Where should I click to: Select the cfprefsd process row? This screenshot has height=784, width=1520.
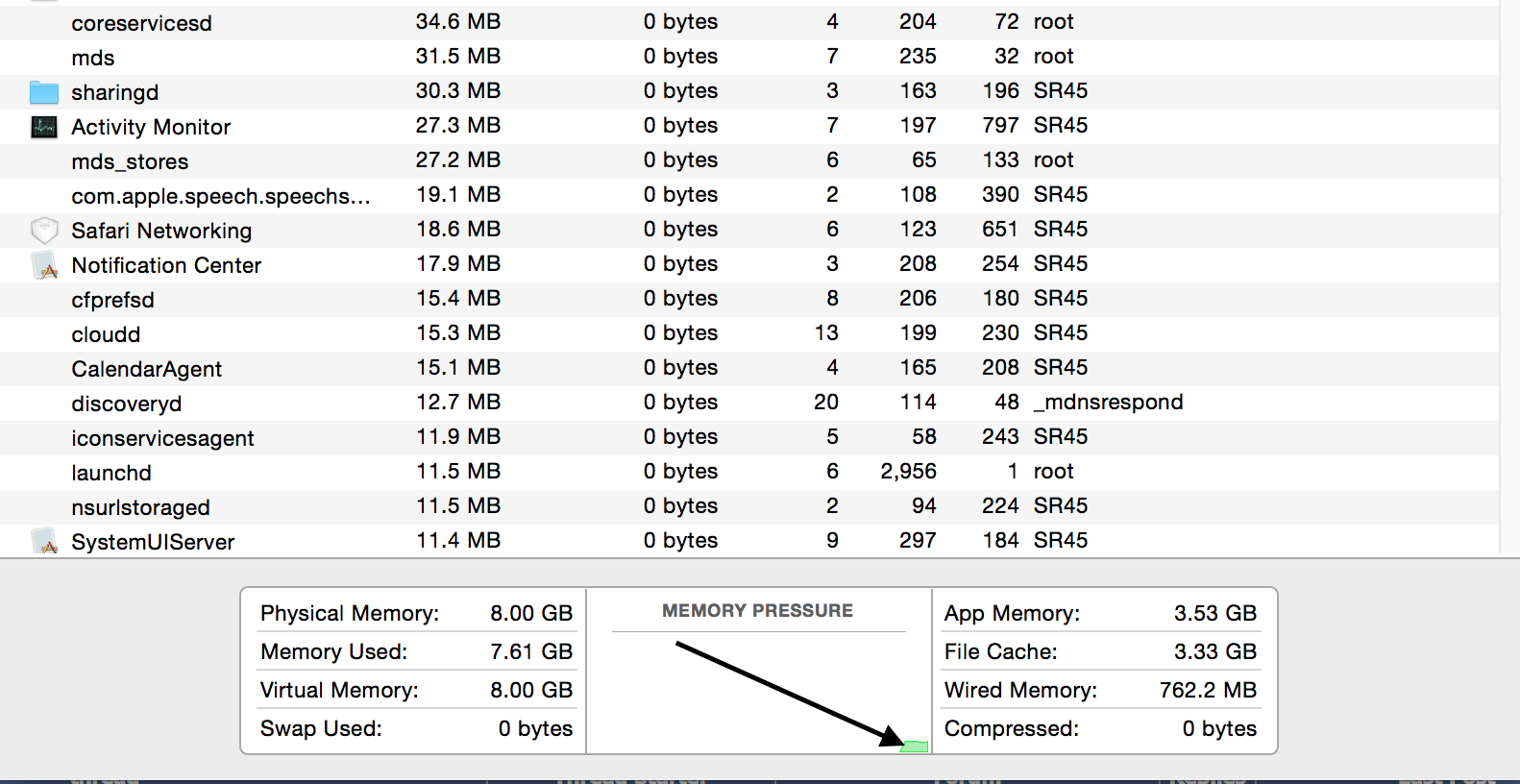coord(749,300)
